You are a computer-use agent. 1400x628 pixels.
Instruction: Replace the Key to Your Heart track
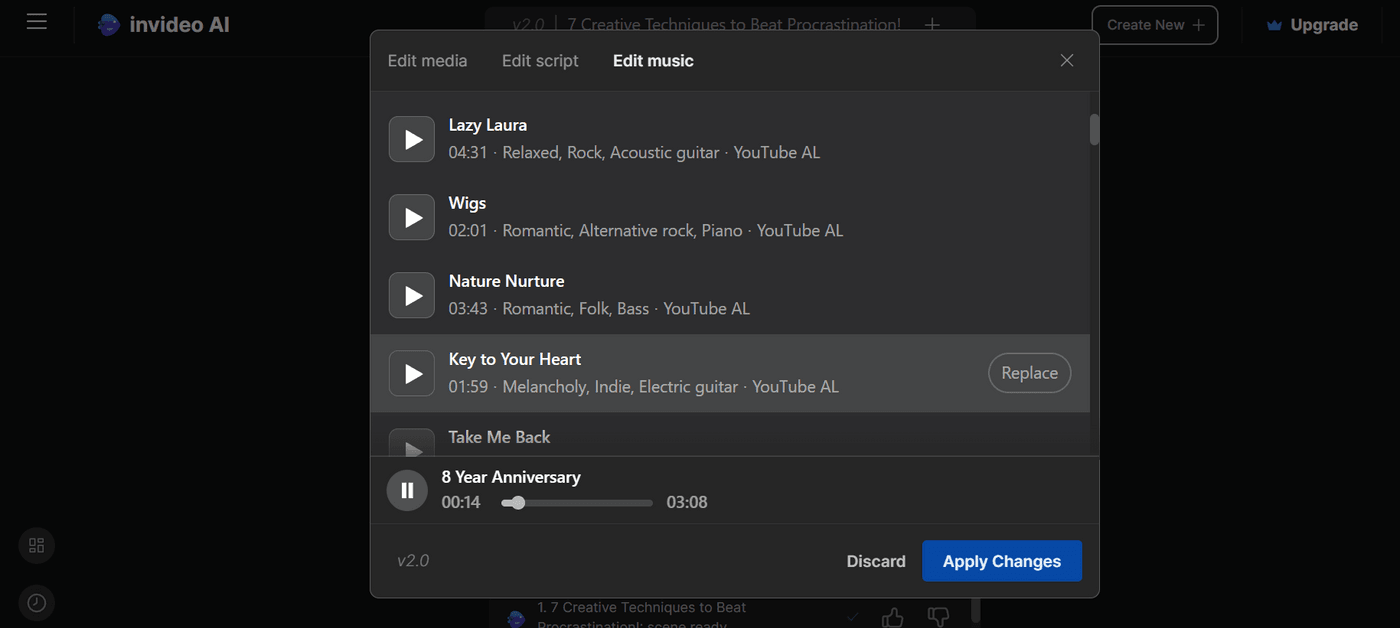[1029, 372]
